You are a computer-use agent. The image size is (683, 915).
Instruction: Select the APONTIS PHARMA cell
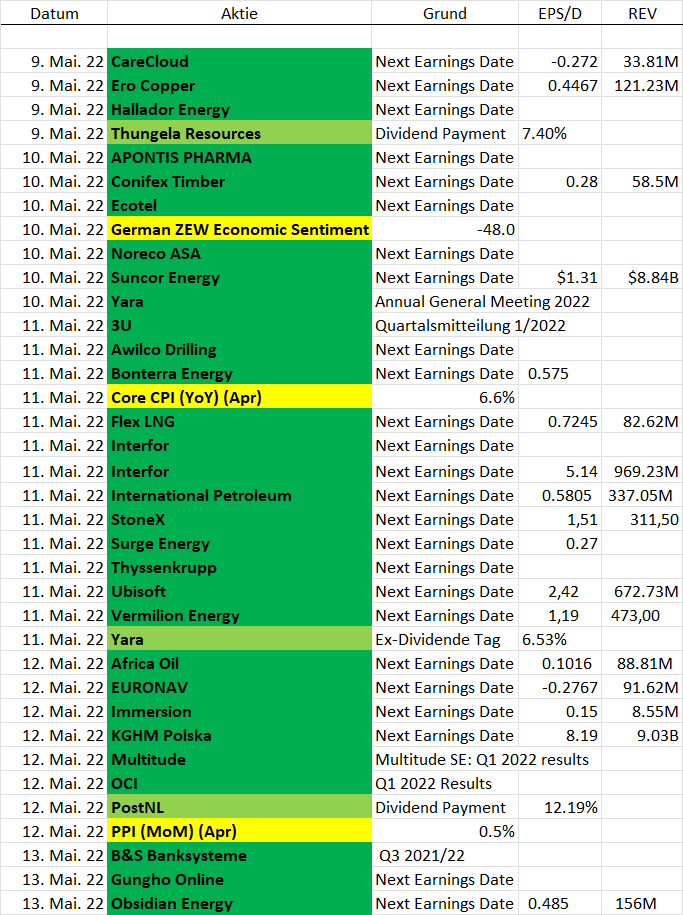pos(239,157)
